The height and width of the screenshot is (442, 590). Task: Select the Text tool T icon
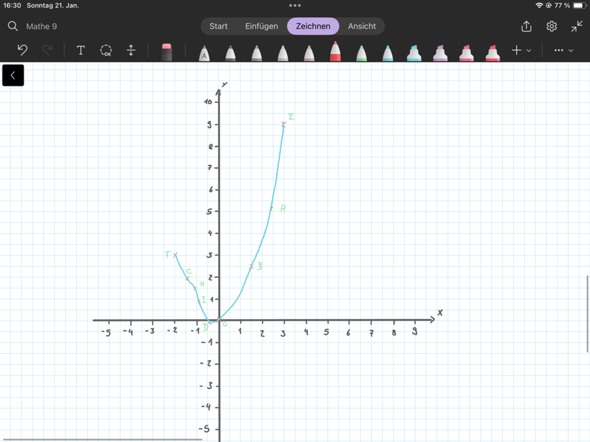point(81,50)
